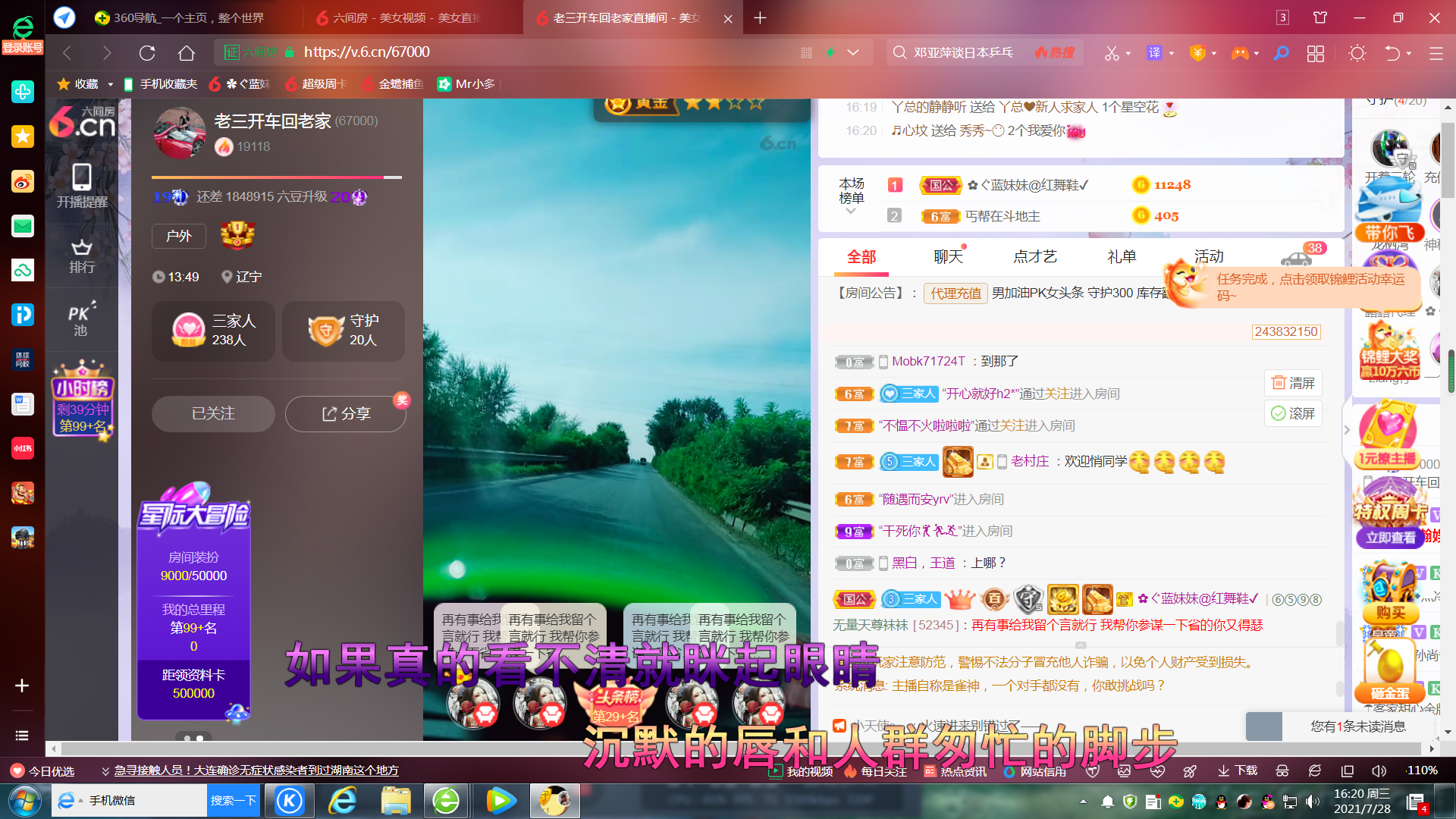
Task: Switch to the 活动 tab
Action: pos(1209,257)
